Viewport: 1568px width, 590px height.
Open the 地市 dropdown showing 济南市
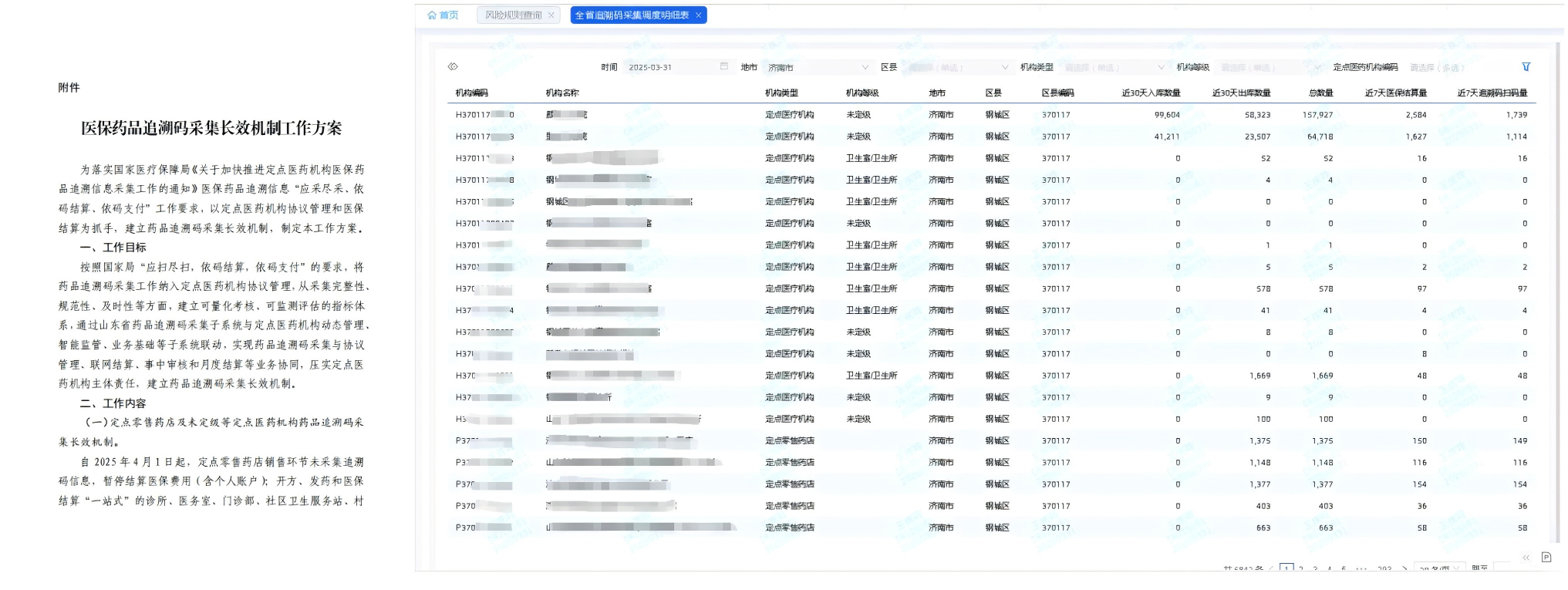click(x=818, y=67)
